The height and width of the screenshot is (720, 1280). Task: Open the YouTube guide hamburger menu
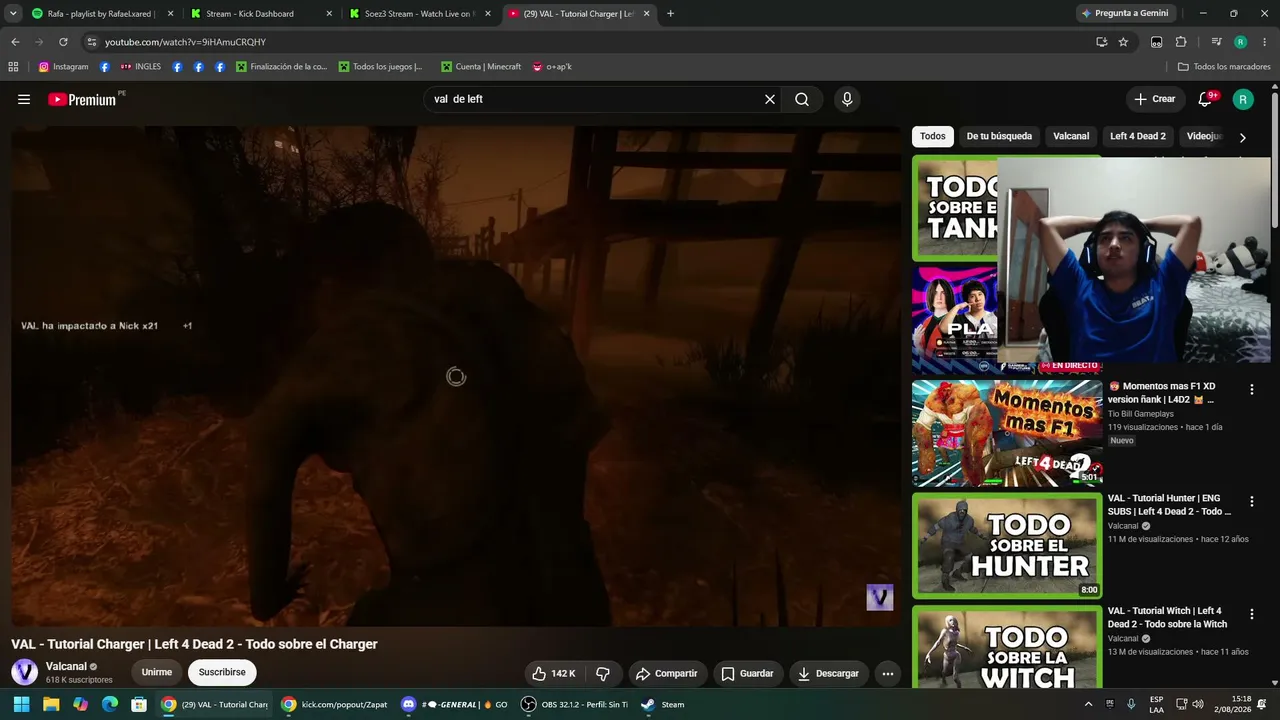24,99
